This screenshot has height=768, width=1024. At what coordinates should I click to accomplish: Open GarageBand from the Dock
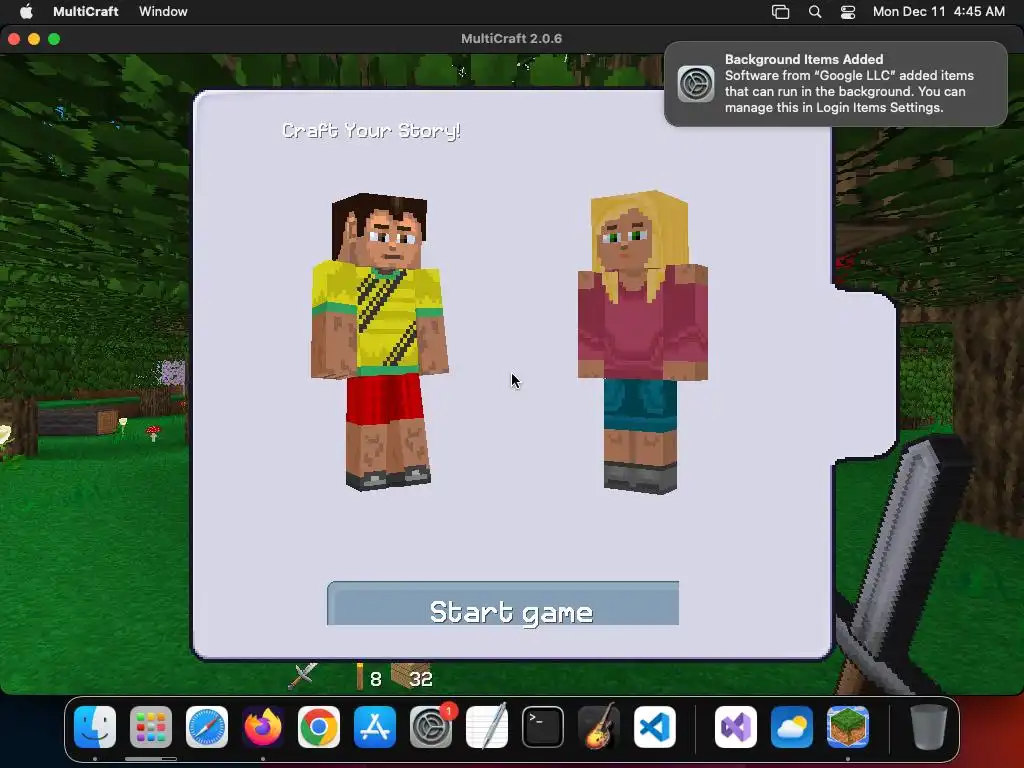point(599,727)
